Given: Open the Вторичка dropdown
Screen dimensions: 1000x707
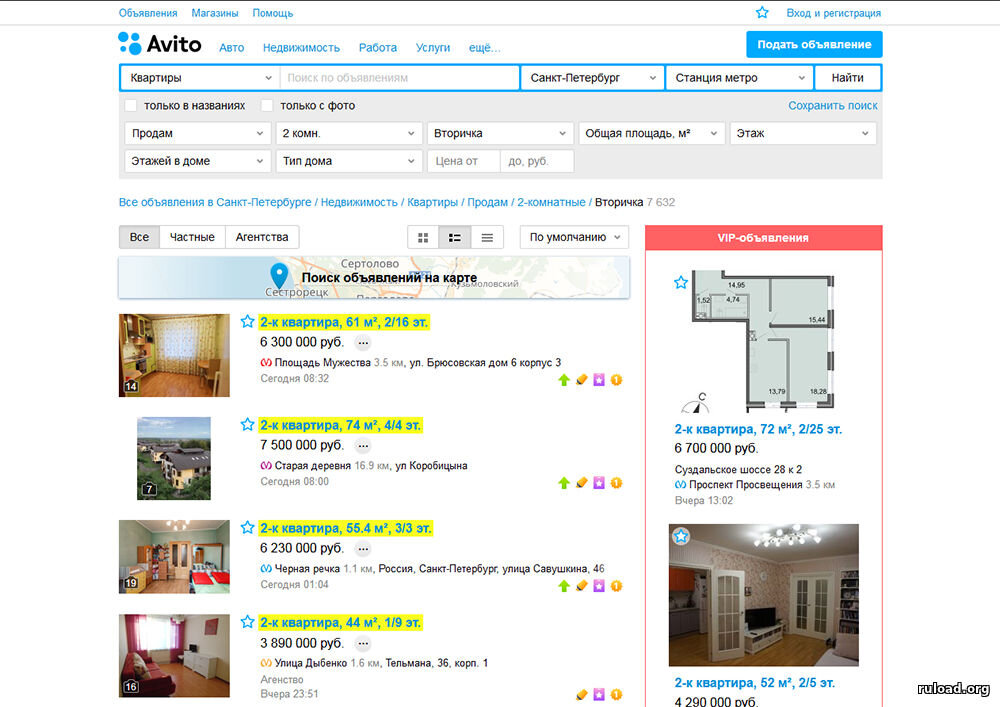Looking at the screenshot, I should [500, 133].
